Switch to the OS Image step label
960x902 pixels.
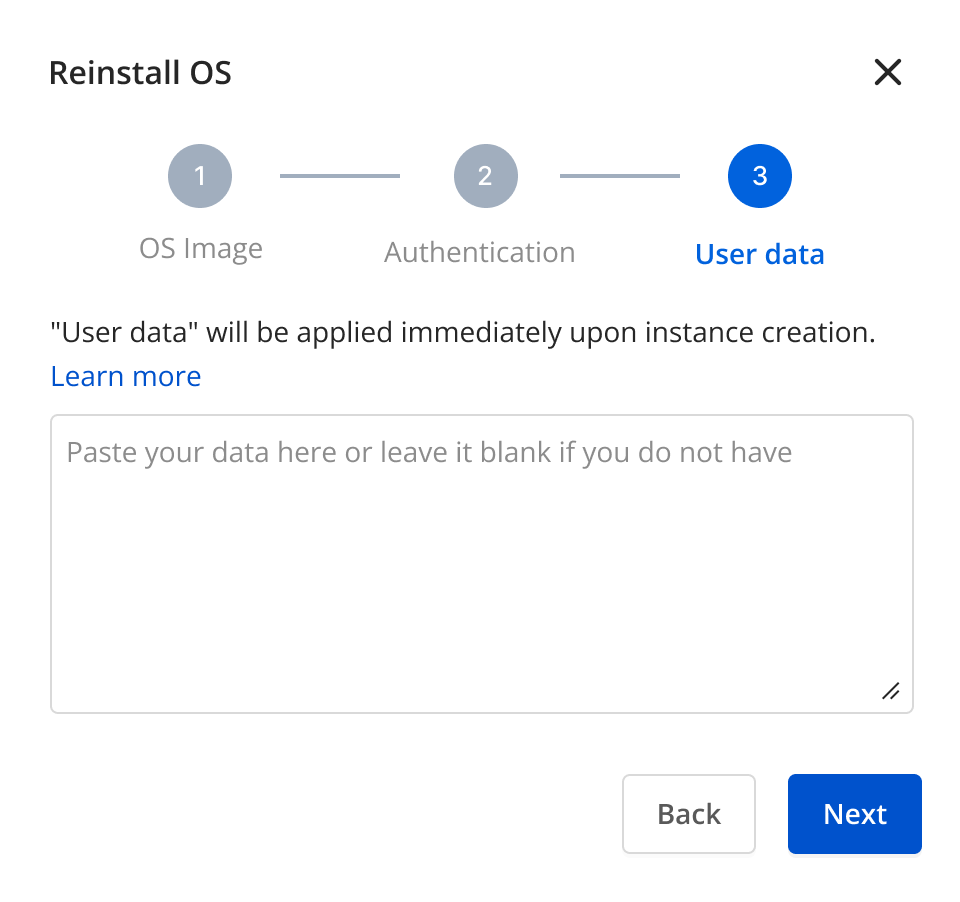point(201,249)
